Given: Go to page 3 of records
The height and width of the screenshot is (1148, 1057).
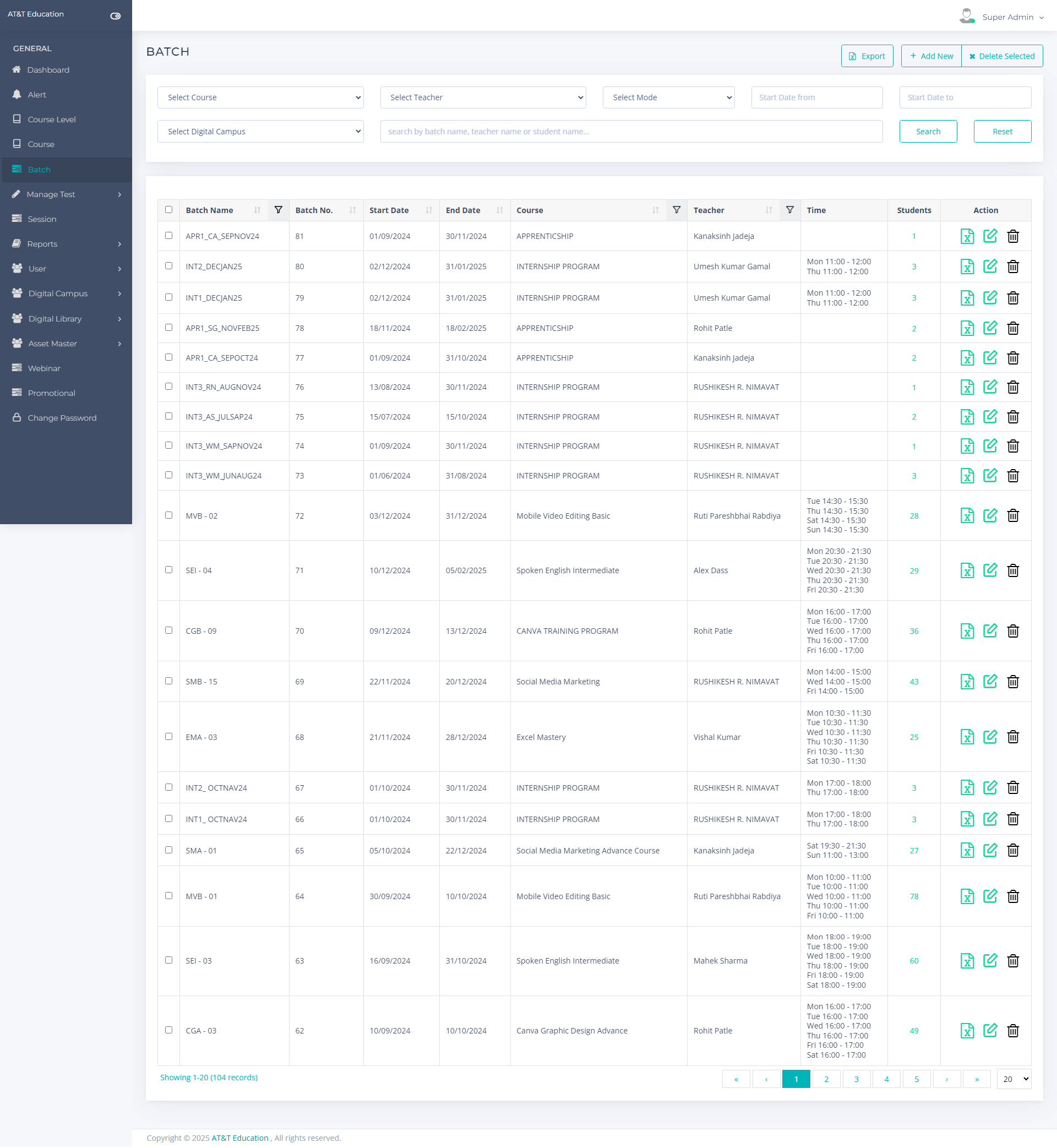Looking at the screenshot, I should tap(856, 1079).
